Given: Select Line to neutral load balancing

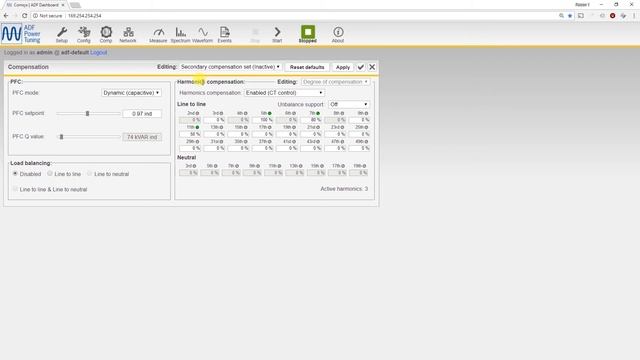Looking at the screenshot, I should [x=89, y=173].
